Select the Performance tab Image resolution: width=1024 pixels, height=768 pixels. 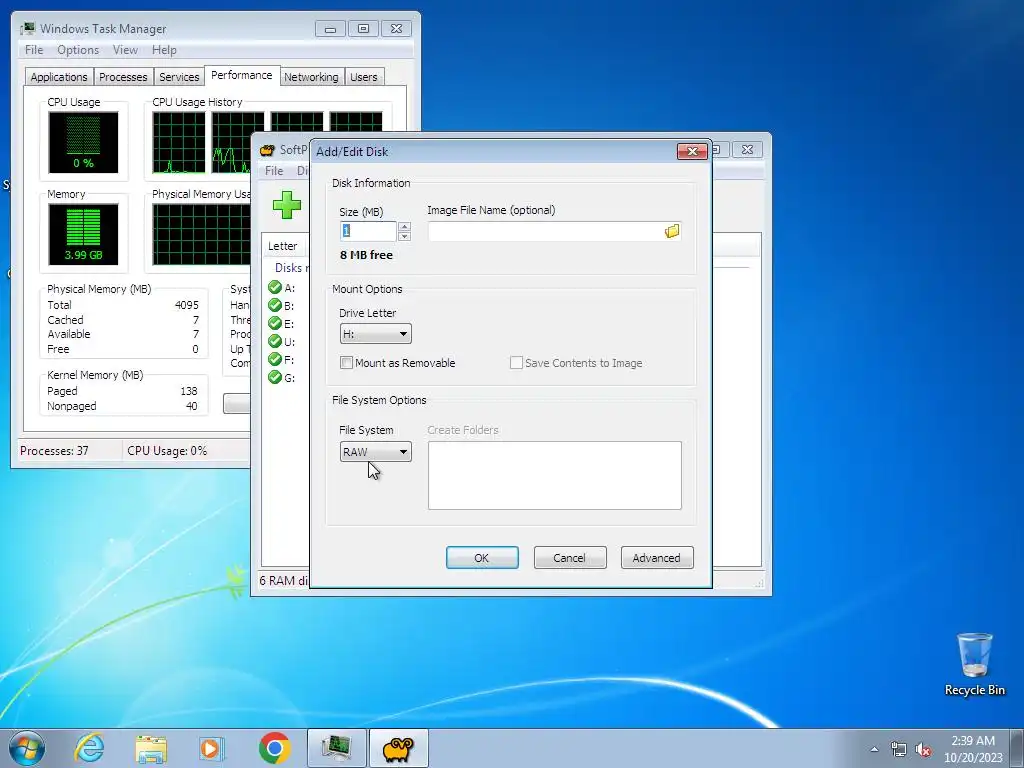point(242,75)
